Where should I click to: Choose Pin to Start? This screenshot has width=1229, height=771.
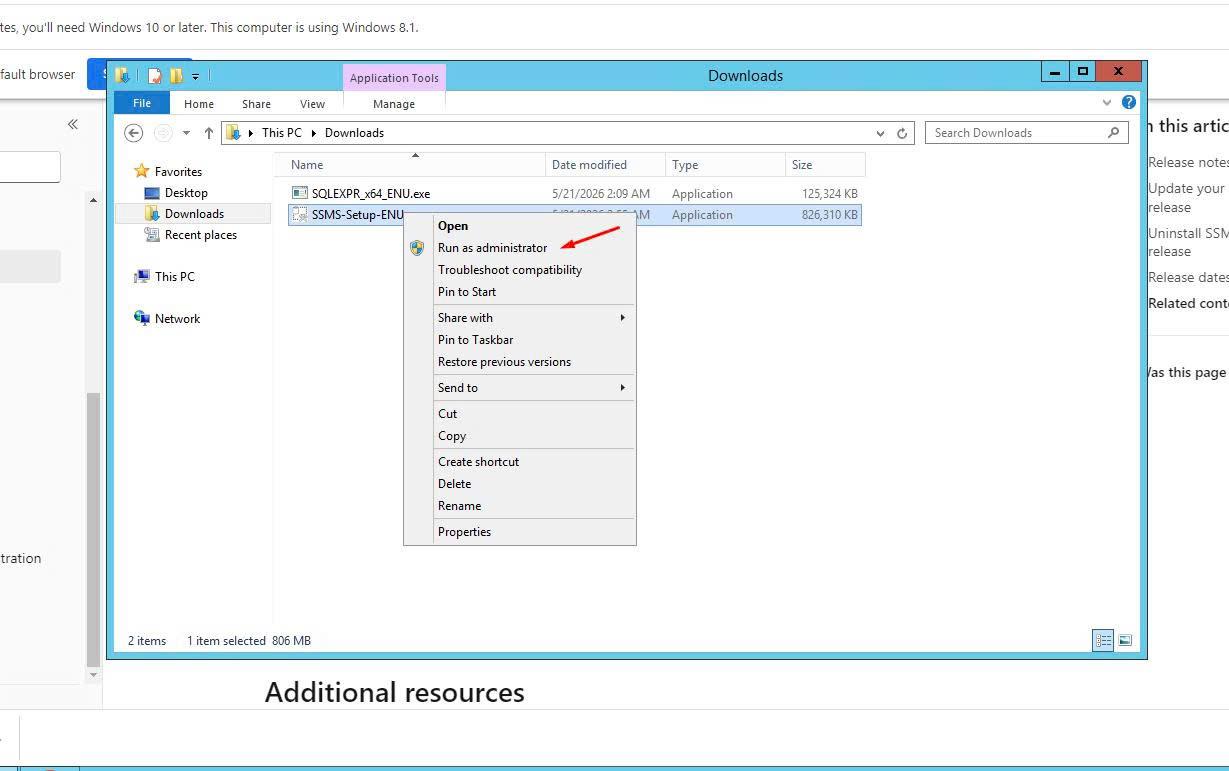(x=467, y=292)
